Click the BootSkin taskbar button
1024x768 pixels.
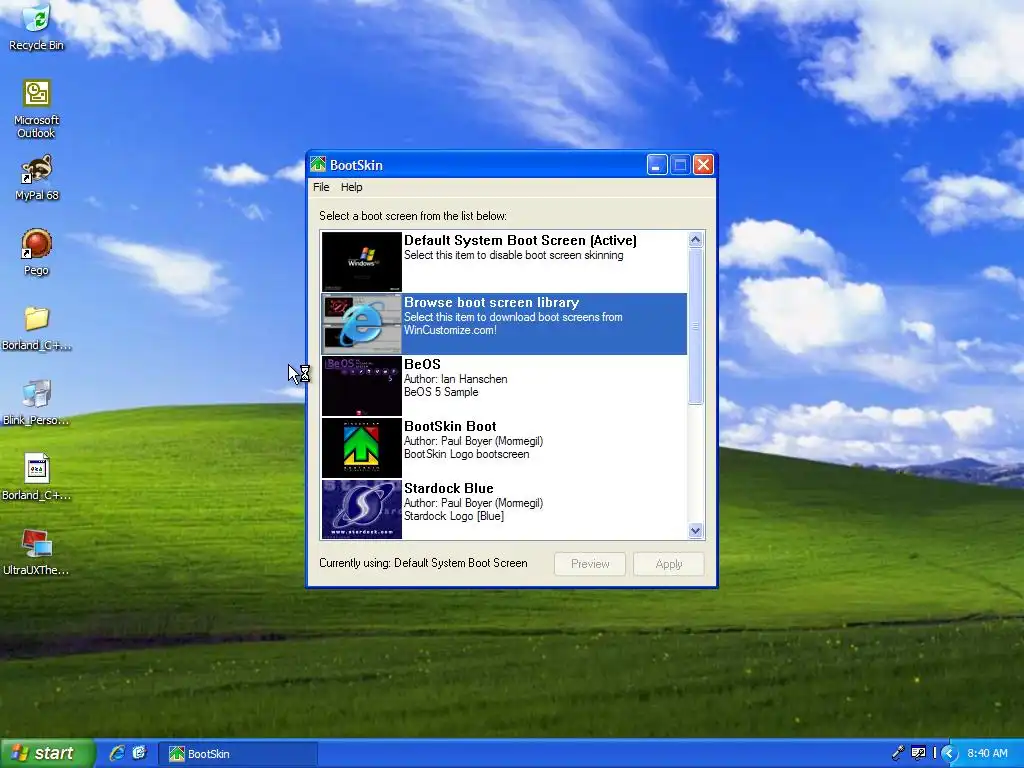pyautogui.click(x=238, y=754)
